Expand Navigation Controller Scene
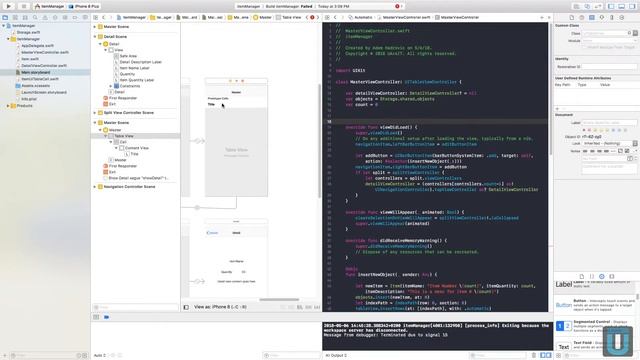 (x=95, y=187)
